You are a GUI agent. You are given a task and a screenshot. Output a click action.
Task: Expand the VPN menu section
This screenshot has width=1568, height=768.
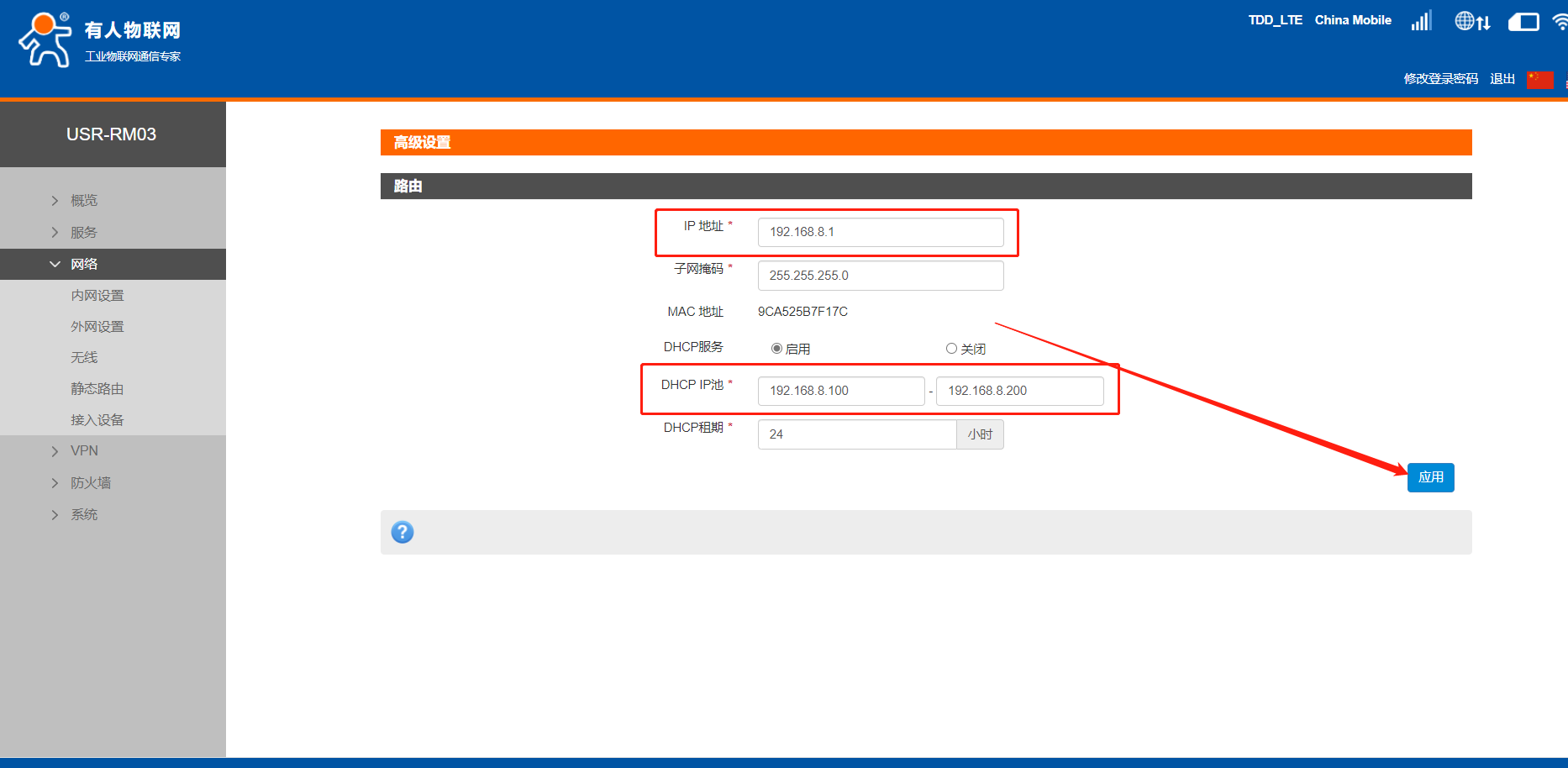[84, 451]
